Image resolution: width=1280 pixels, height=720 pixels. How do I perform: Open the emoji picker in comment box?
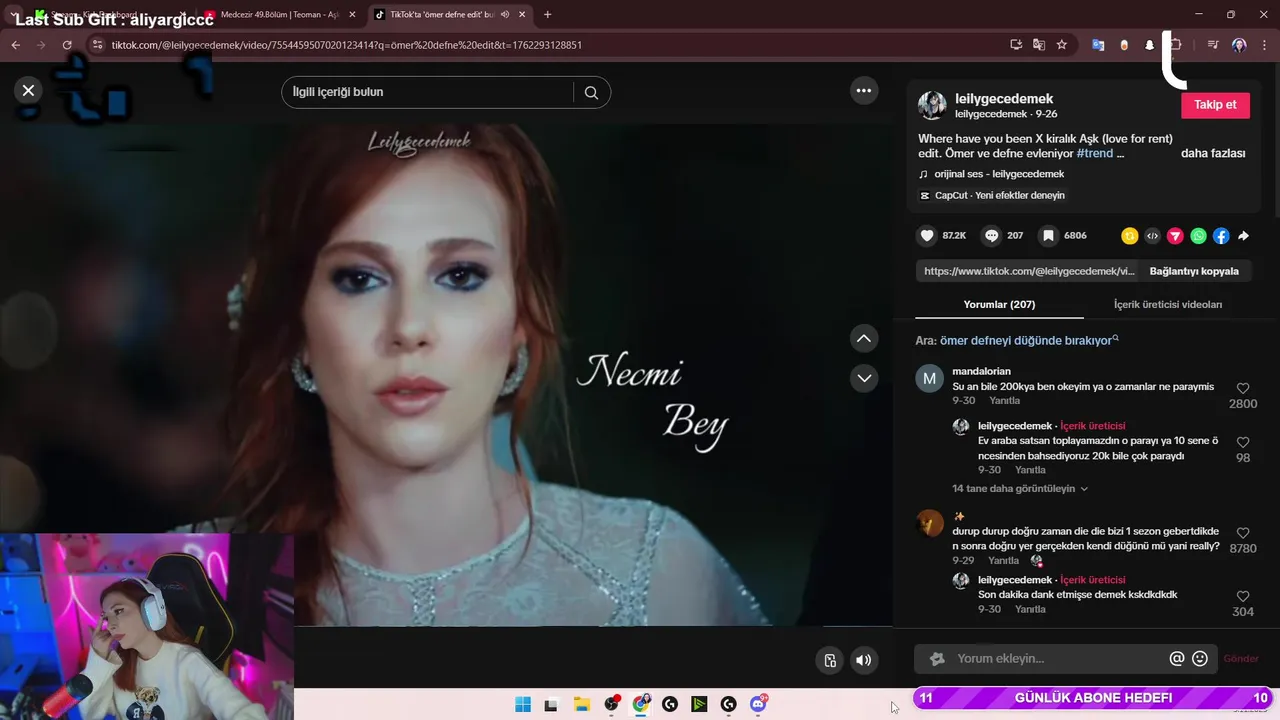click(1200, 659)
